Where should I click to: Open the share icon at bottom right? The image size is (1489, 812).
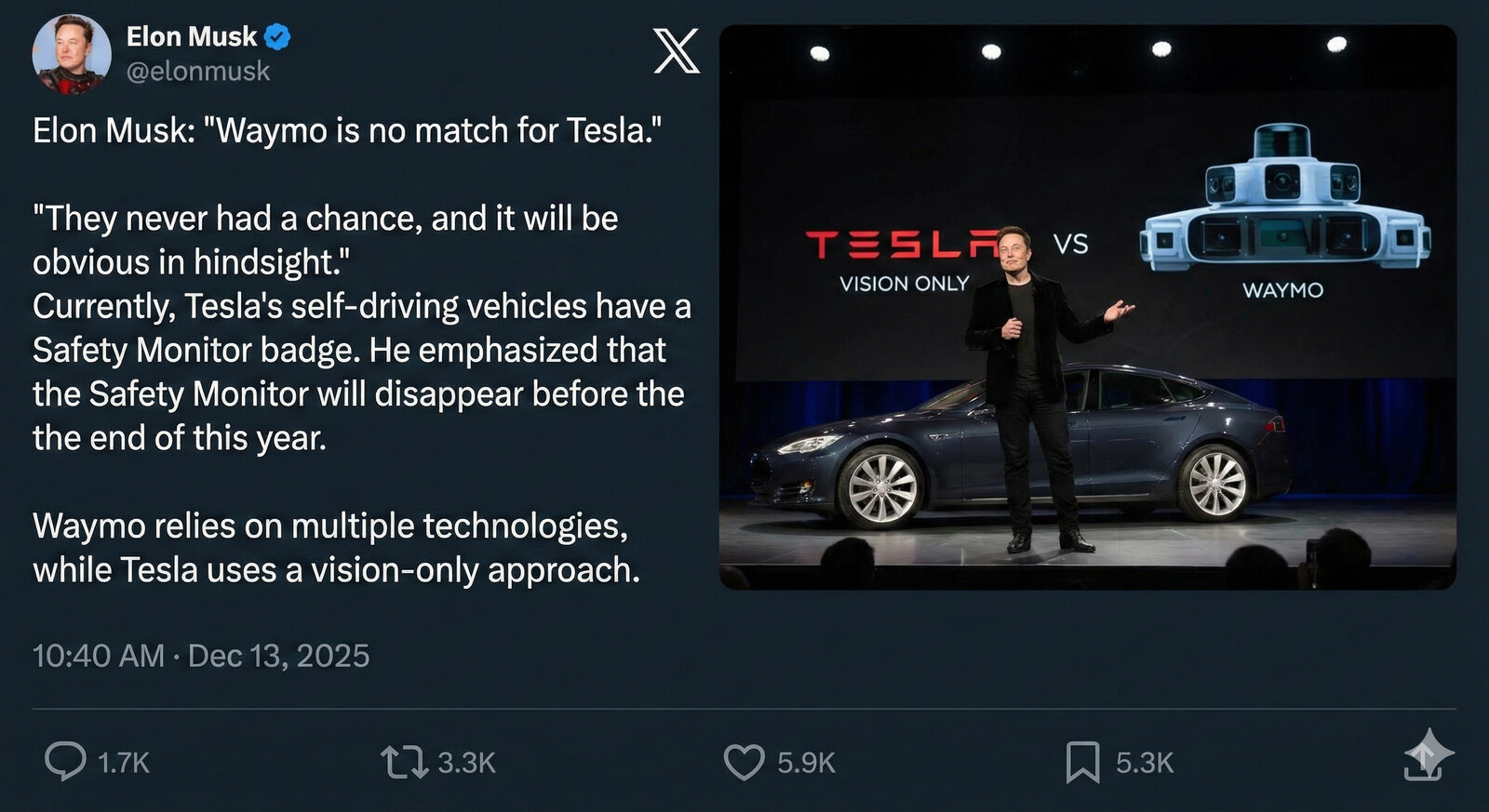1425,757
